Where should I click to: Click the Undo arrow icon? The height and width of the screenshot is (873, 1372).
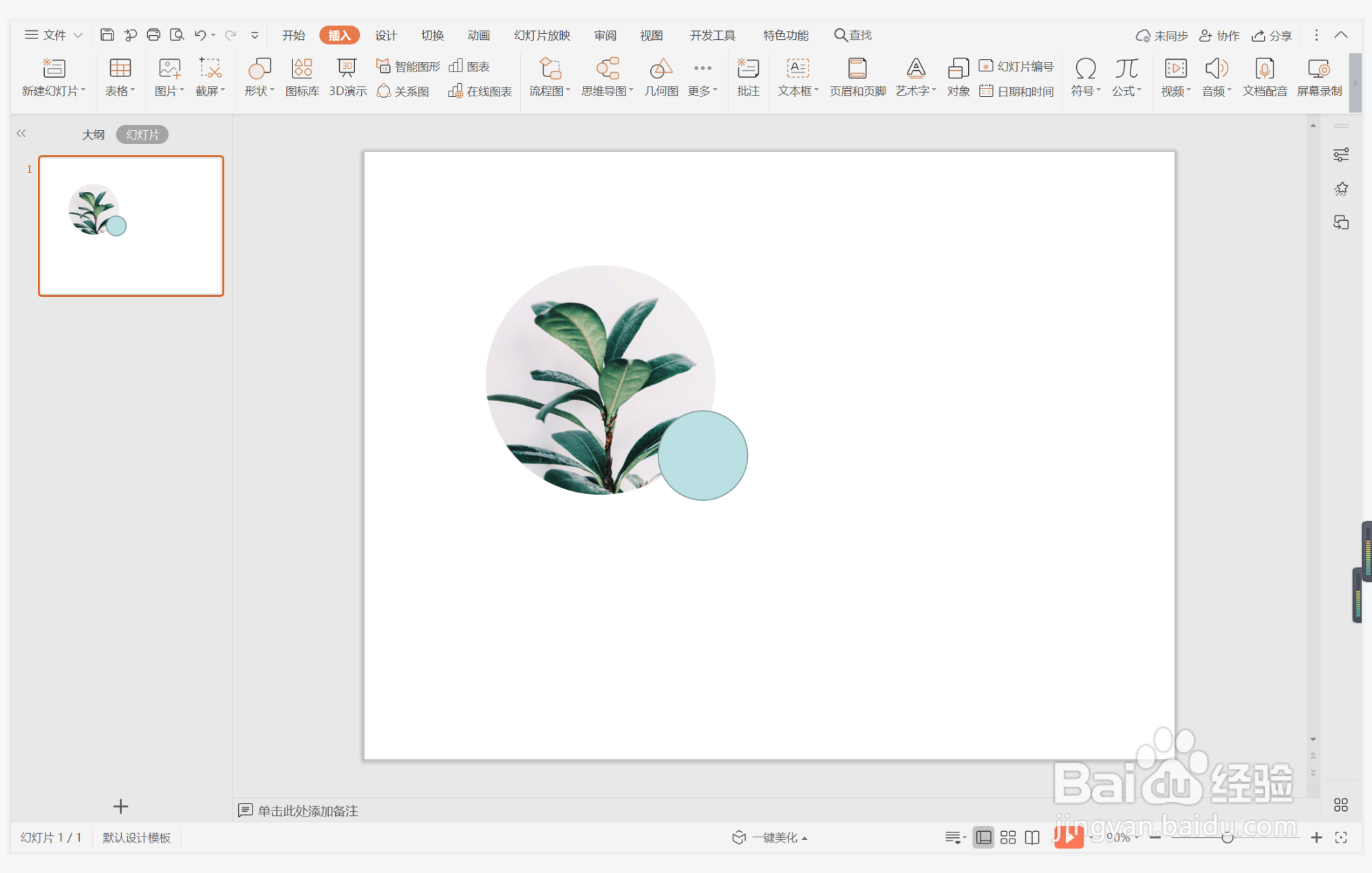coord(200,34)
